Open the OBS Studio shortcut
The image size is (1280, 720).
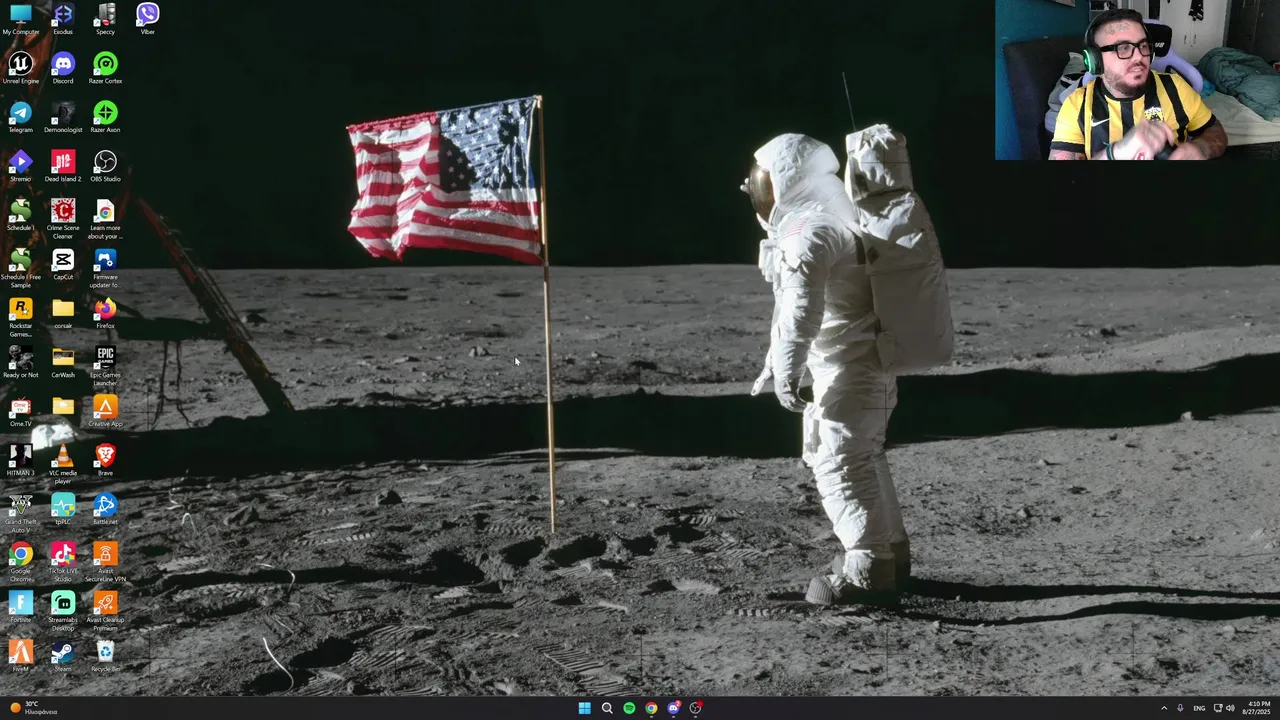(105, 166)
